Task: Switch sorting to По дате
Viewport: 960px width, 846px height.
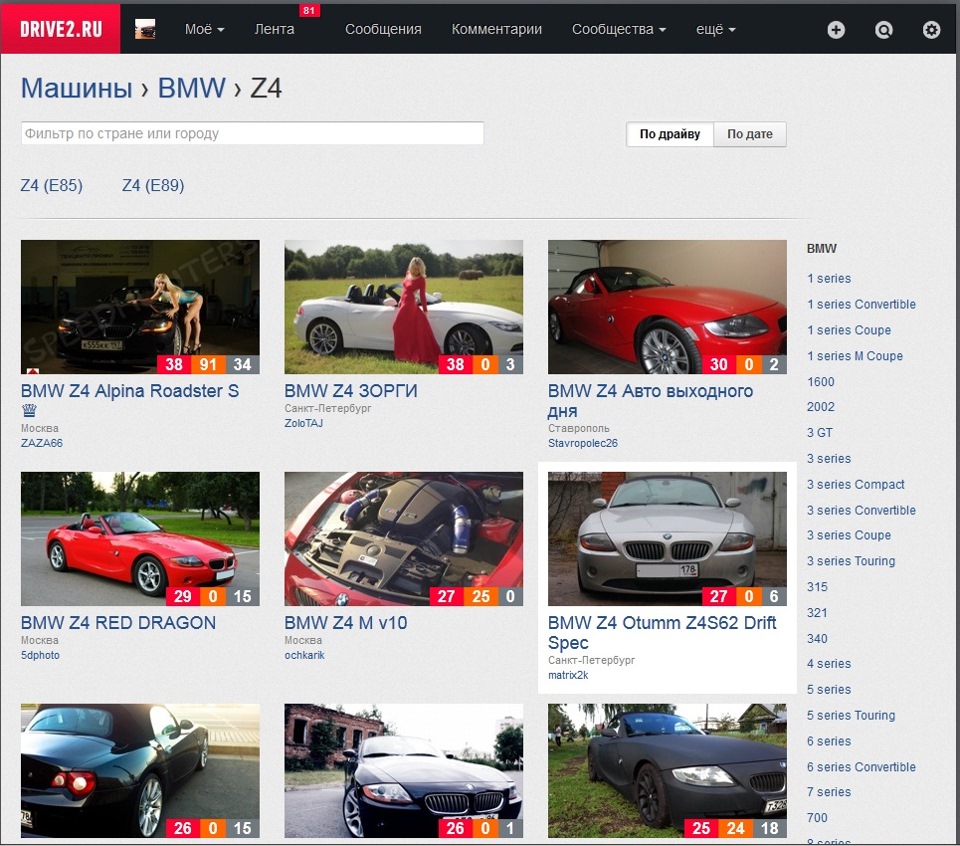Action: pos(750,133)
